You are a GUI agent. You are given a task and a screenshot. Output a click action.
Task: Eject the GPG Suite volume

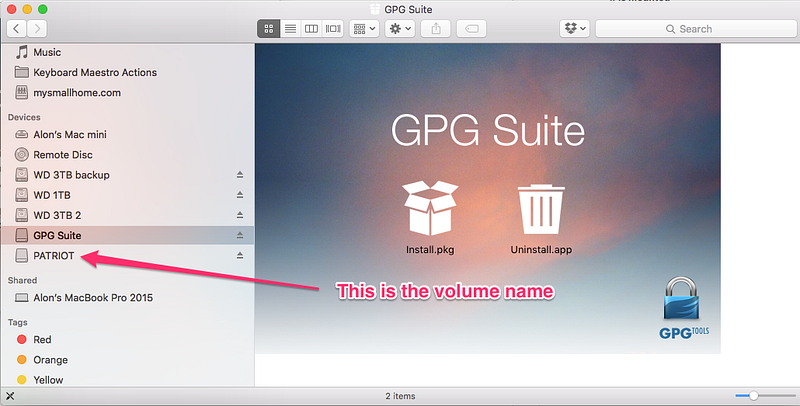point(240,235)
